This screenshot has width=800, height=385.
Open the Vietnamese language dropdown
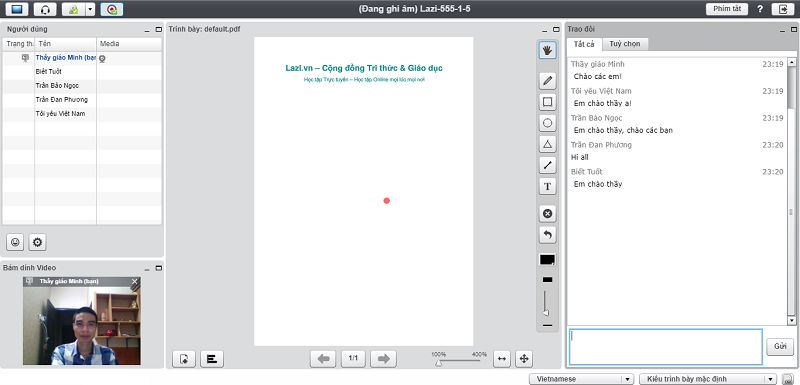[582, 379]
